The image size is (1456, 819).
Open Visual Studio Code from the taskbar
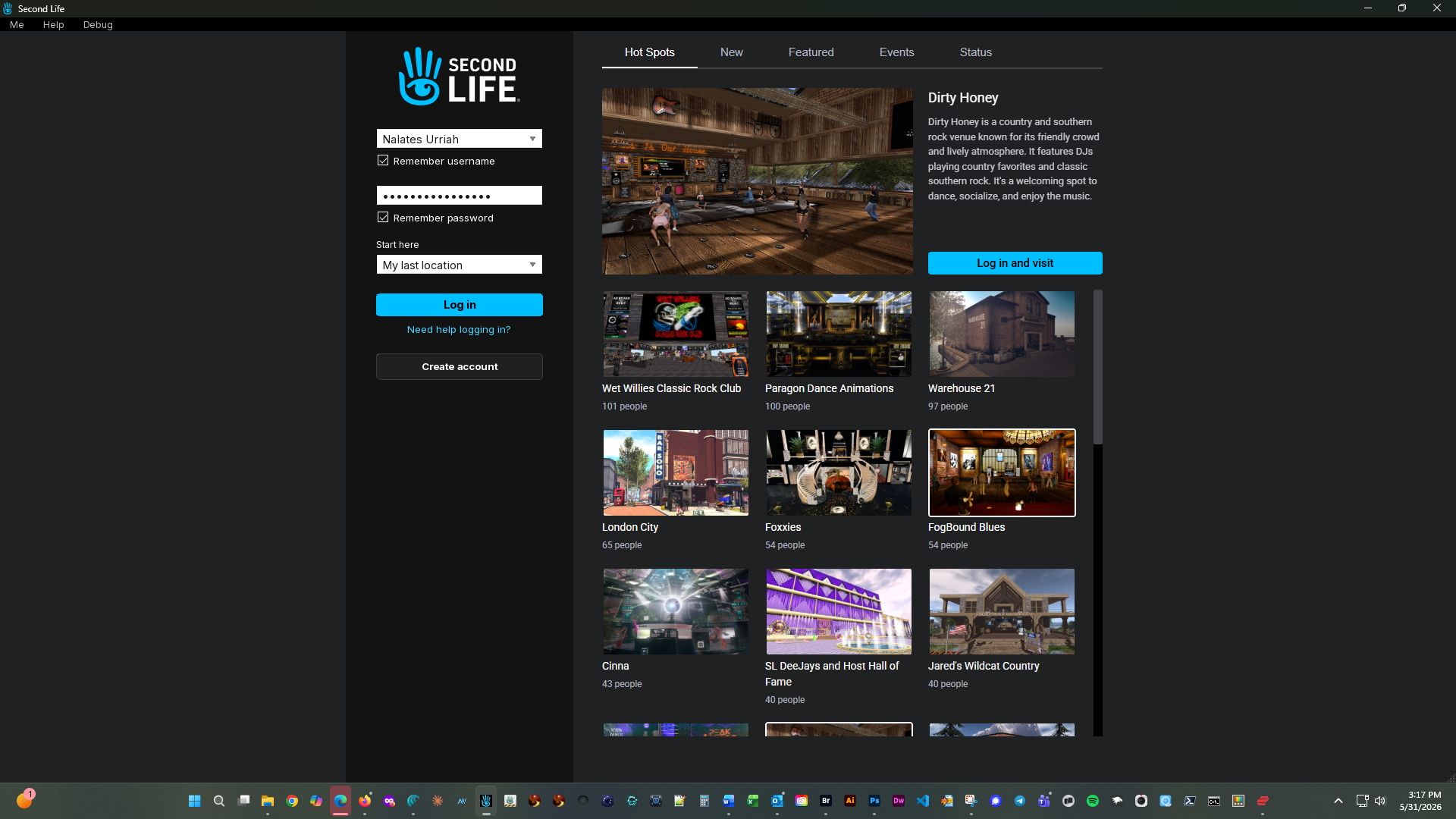(923, 801)
